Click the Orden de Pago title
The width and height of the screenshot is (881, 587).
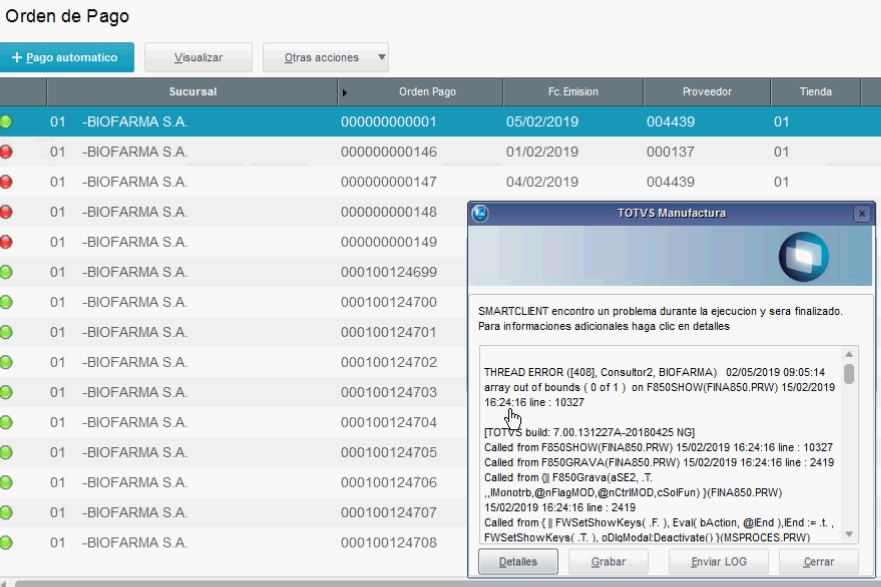click(x=67, y=16)
